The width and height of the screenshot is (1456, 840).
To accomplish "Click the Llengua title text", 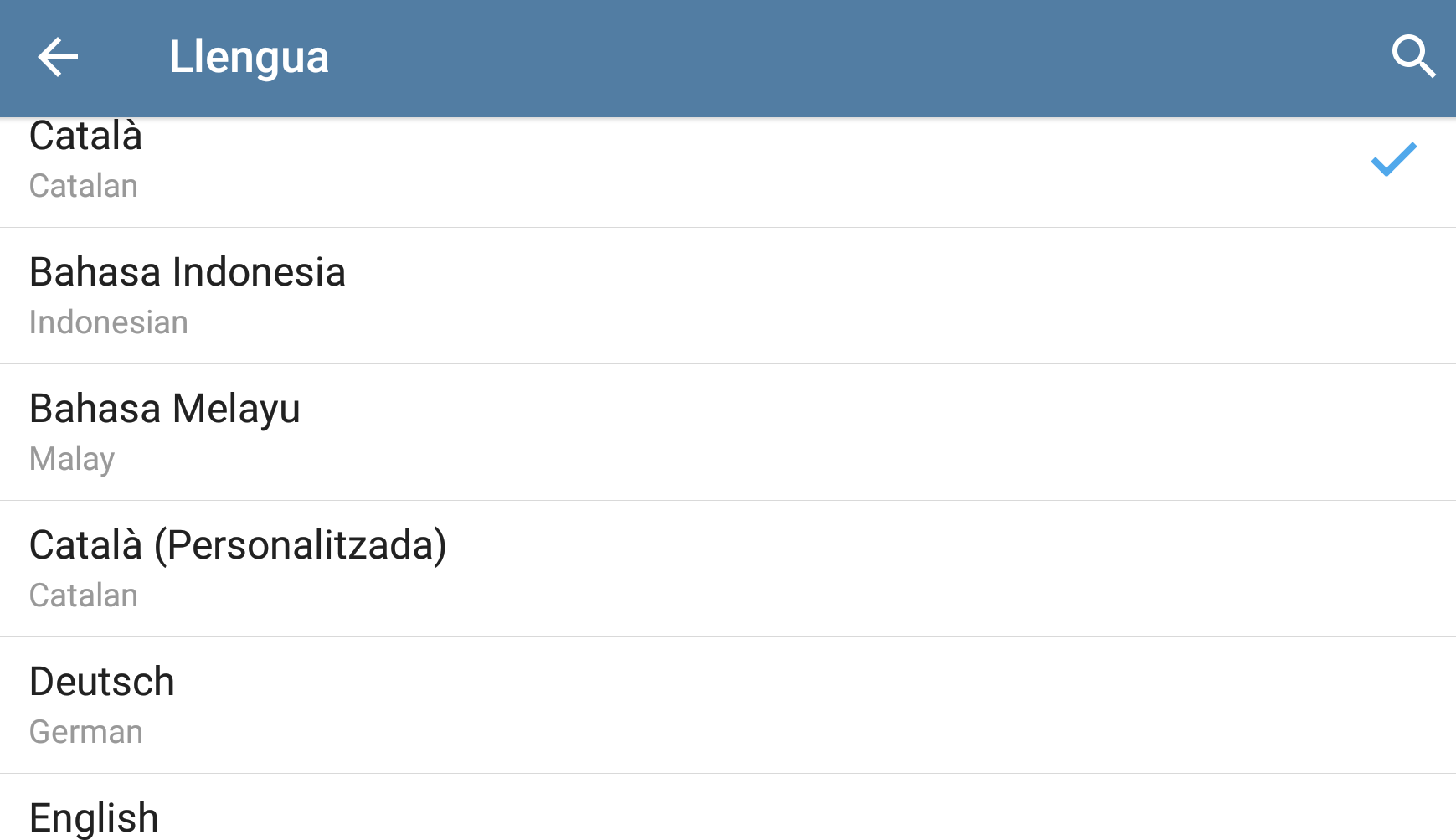I will point(249,57).
